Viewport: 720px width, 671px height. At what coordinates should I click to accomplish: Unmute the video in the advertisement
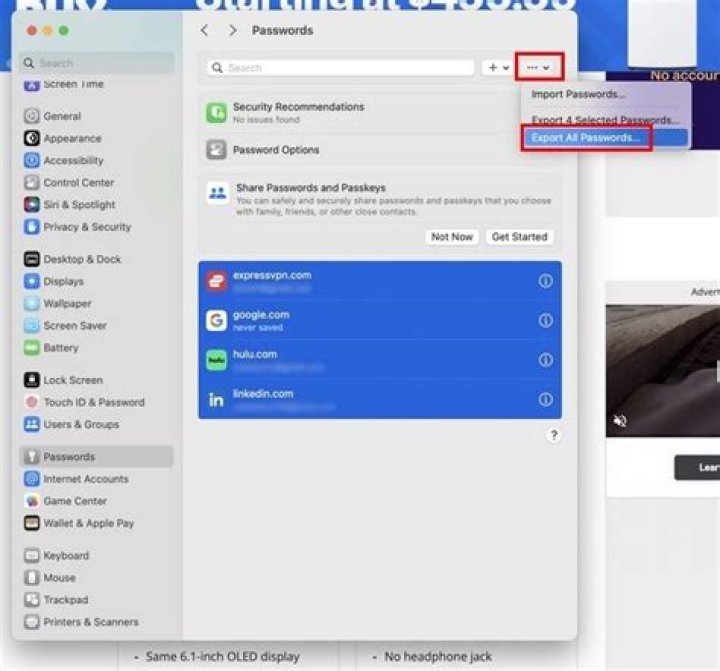(x=620, y=420)
